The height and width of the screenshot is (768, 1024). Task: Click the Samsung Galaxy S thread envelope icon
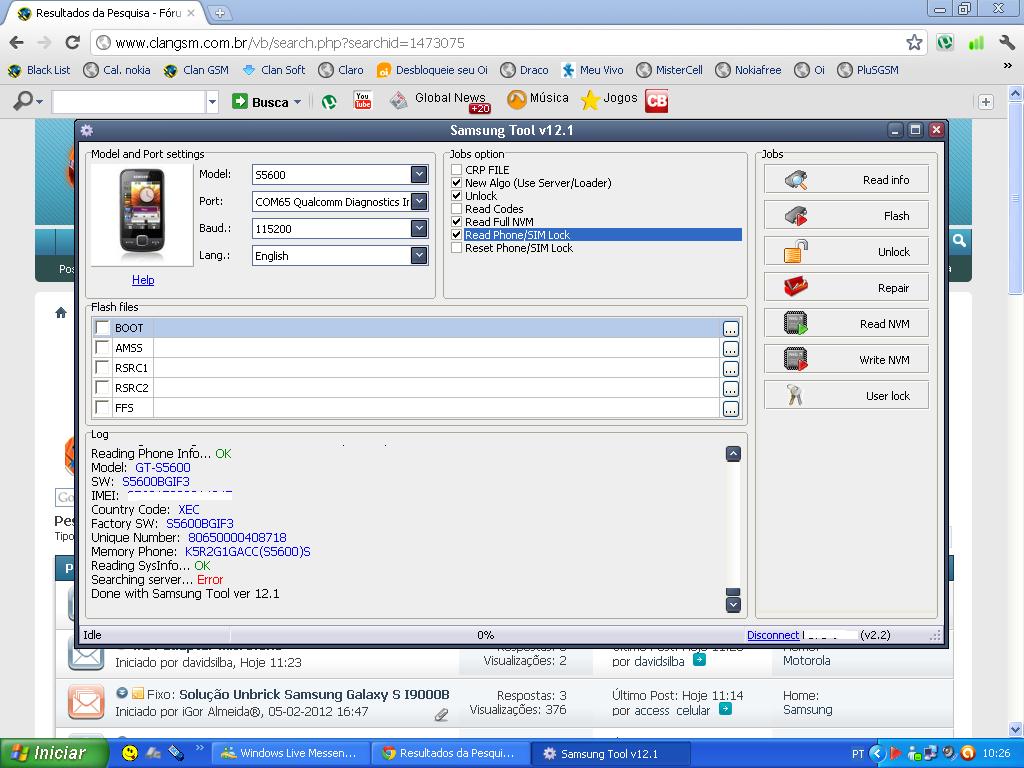86,702
